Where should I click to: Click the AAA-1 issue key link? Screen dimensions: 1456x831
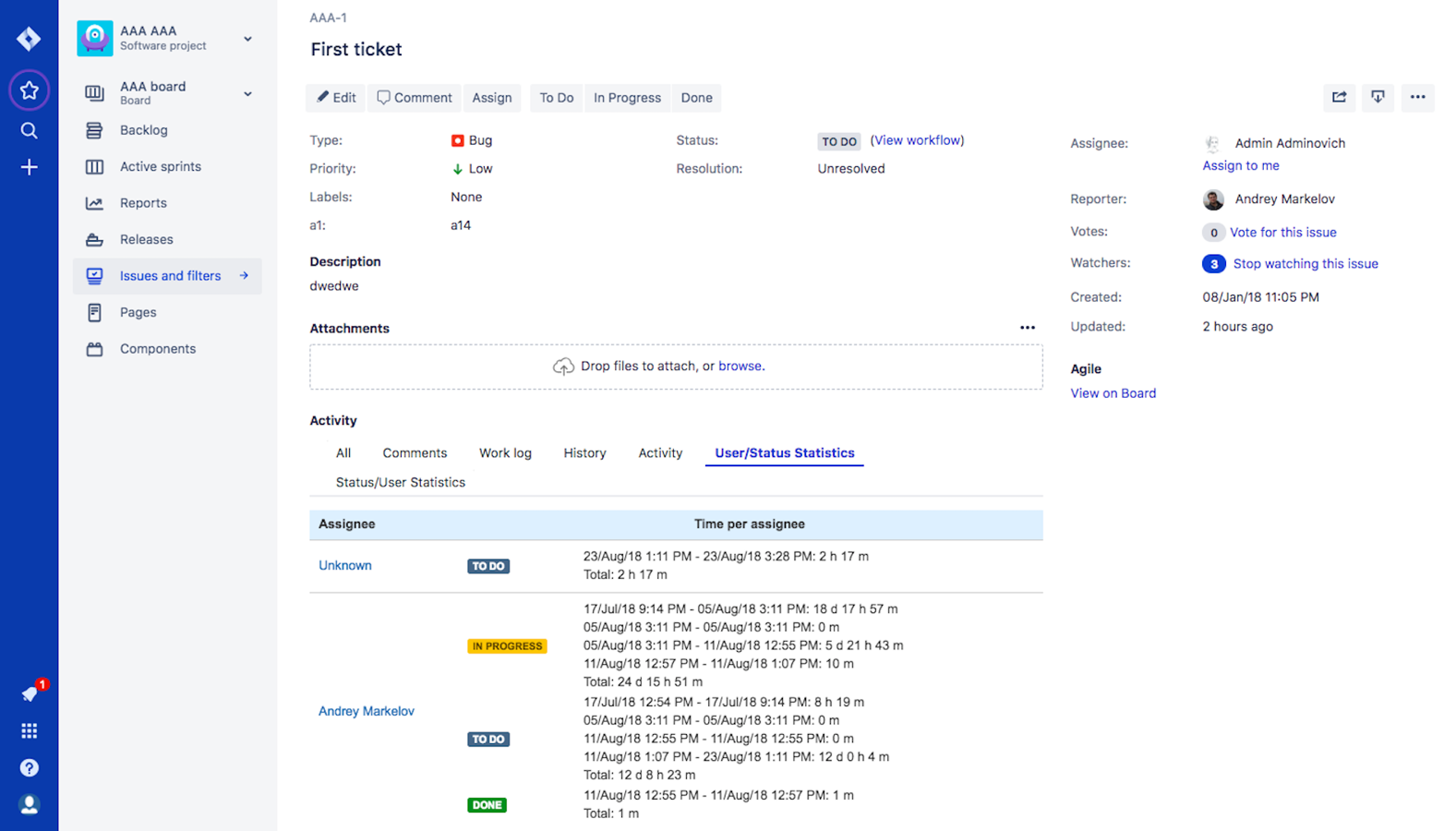(x=329, y=18)
